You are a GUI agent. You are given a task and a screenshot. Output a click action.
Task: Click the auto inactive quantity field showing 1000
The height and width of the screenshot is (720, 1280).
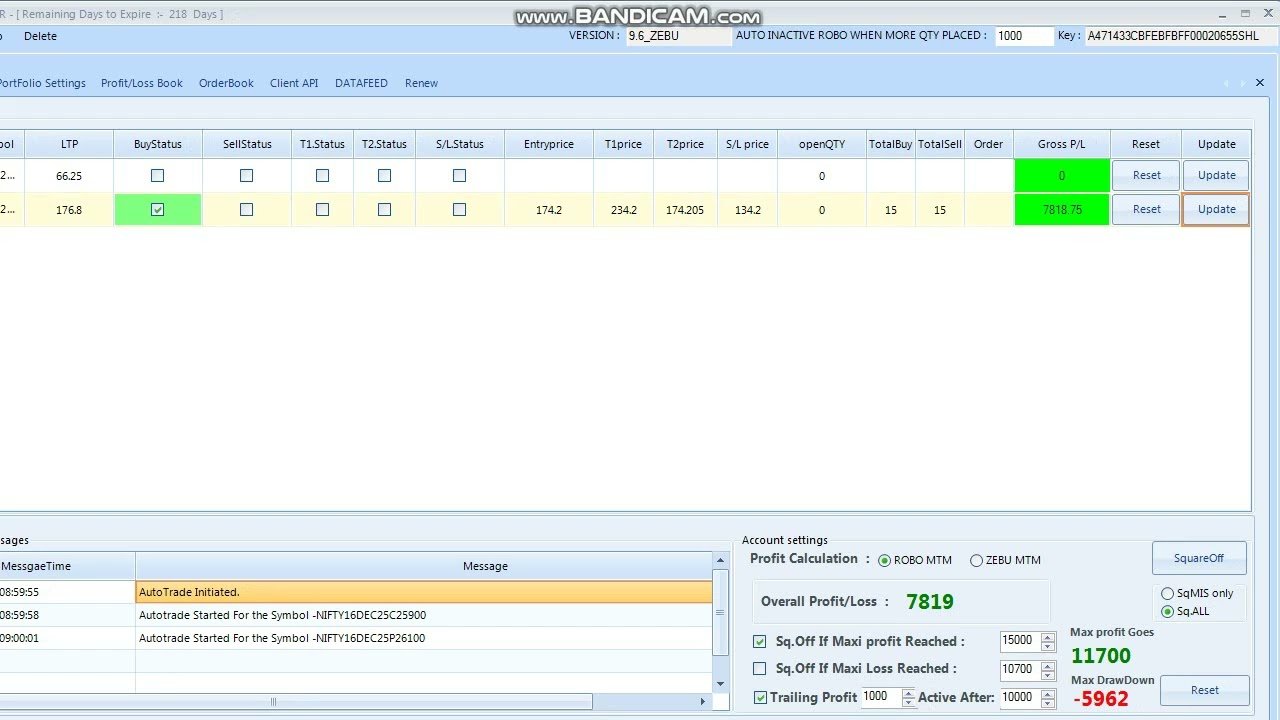[1024, 36]
